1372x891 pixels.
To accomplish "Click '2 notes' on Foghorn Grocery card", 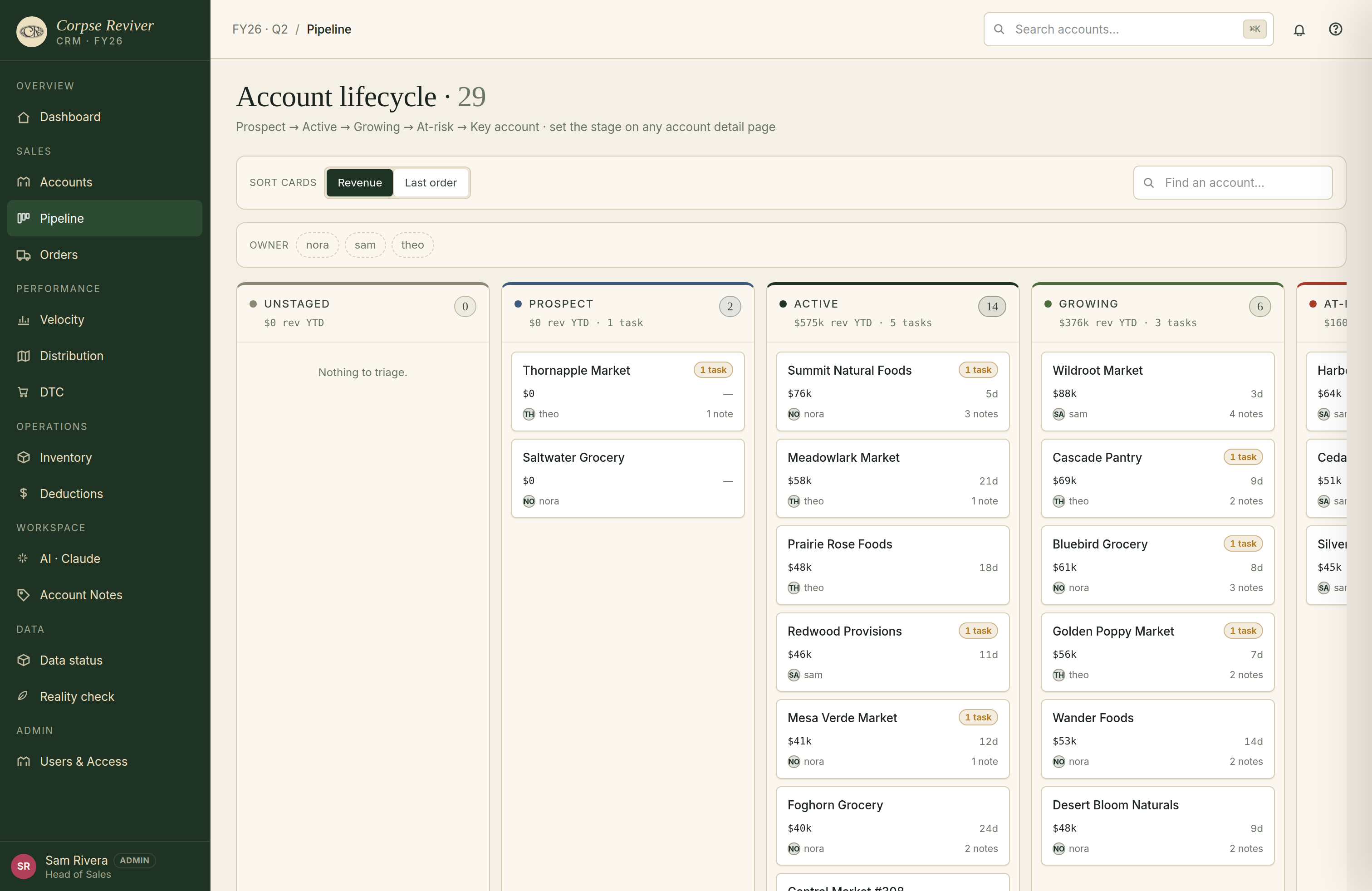I will pos(981,849).
